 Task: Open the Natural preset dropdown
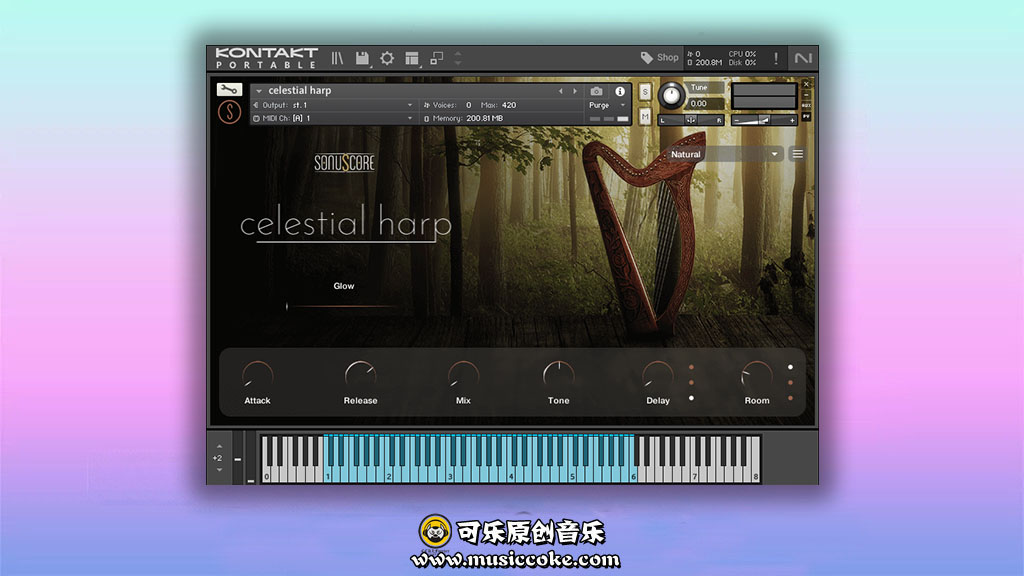click(x=724, y=154)
